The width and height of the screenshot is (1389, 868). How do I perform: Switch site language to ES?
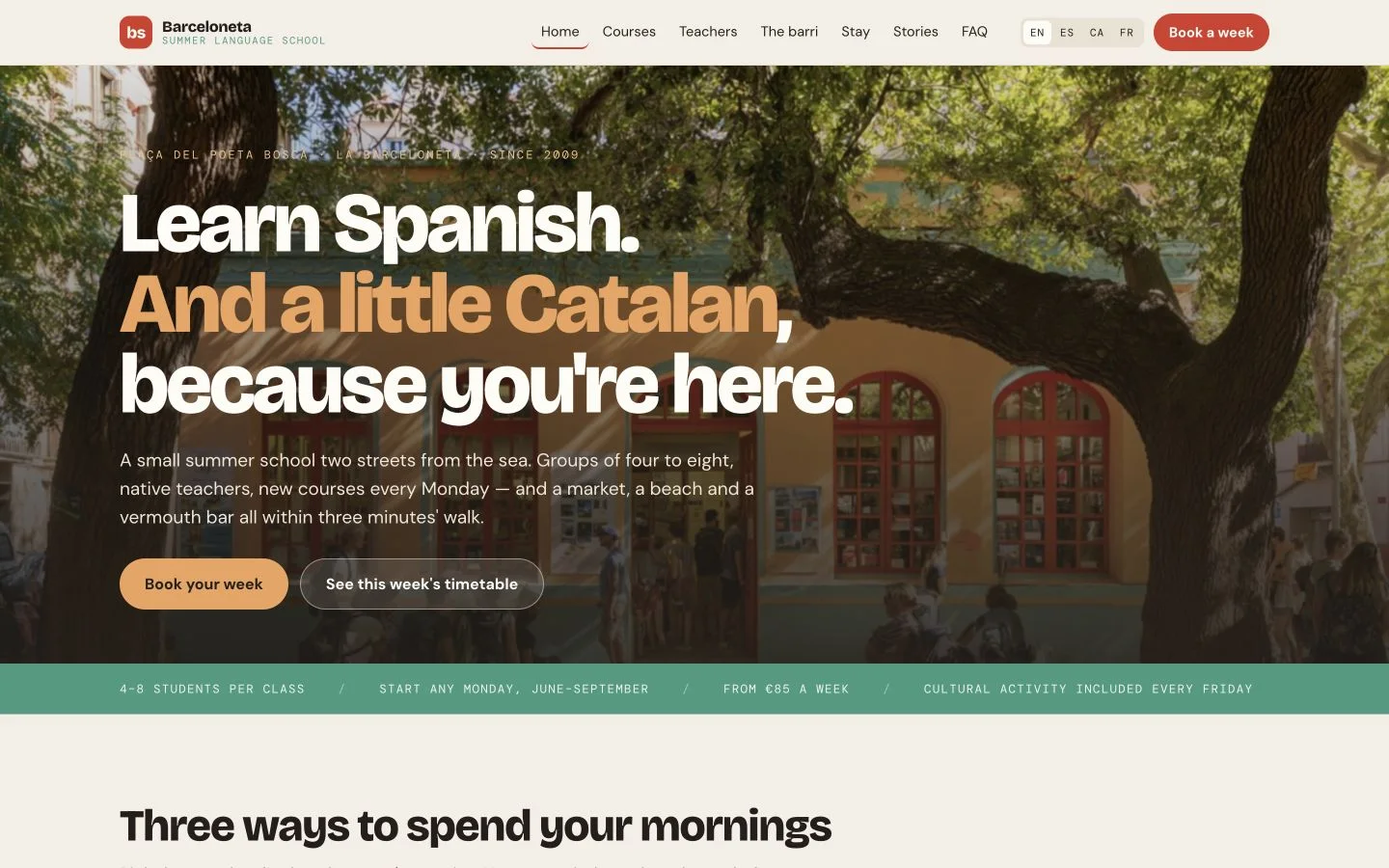(1067, 33)
